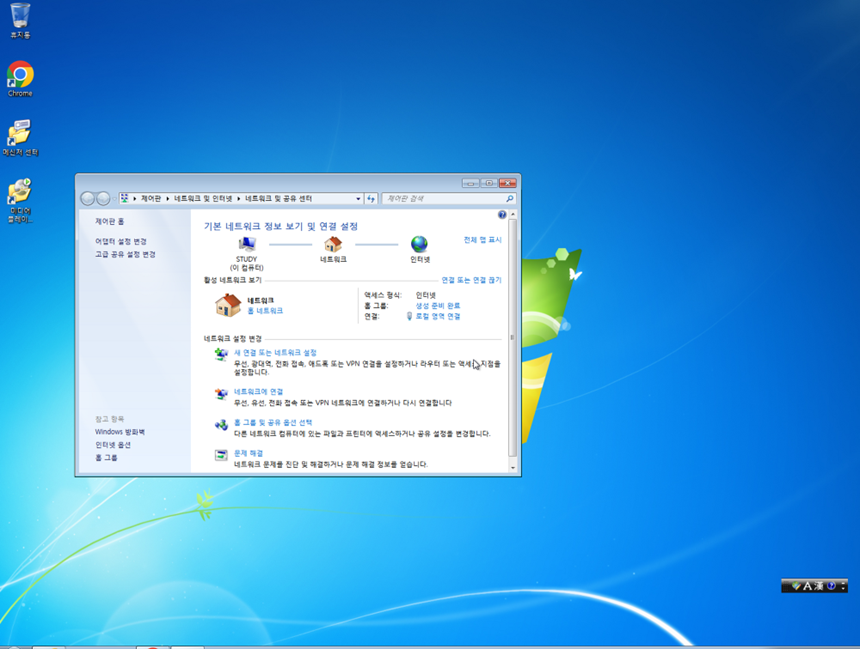Open 어댑터 설정 변경 in the sidebar

click(x=121, y=241)
